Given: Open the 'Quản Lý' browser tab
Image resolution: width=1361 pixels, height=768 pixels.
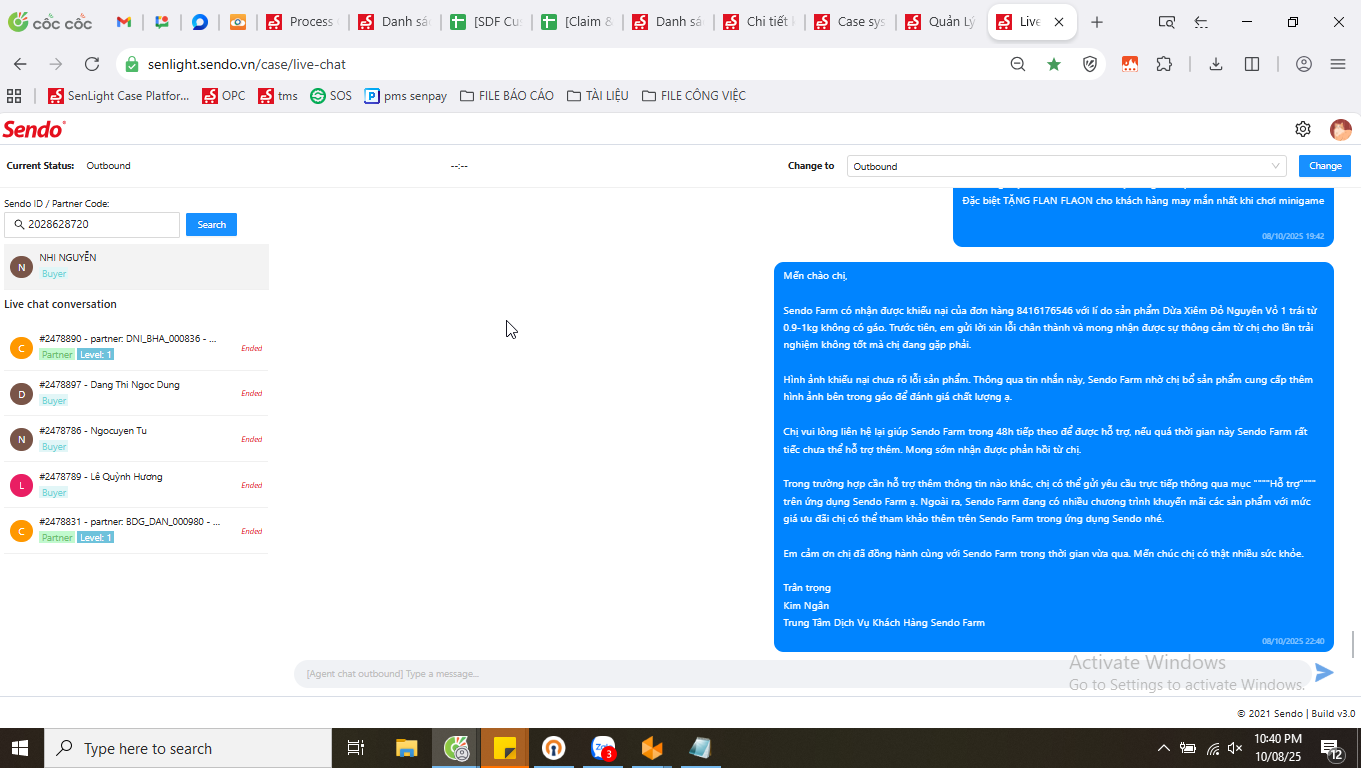Looking at the screenshot, I should [942, 22].
